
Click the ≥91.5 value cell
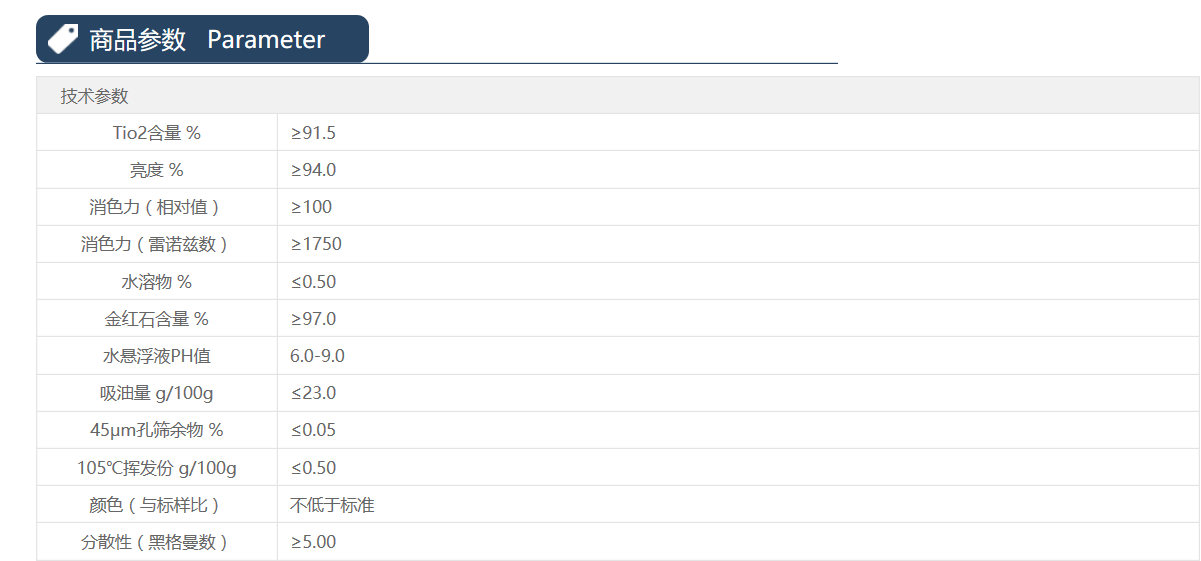pos(313,133)
